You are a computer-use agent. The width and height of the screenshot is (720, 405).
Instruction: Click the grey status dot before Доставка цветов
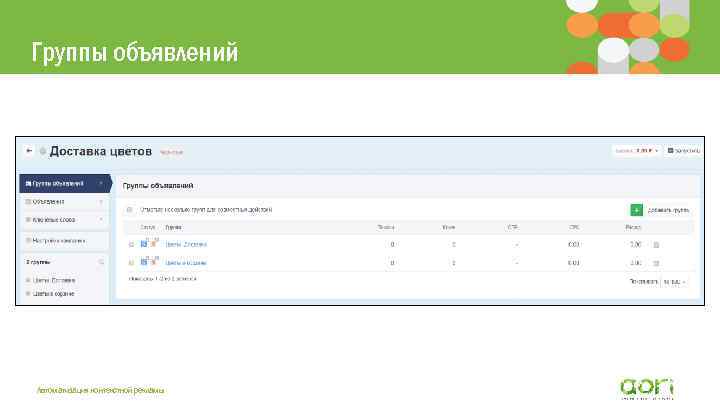[43, 151]
